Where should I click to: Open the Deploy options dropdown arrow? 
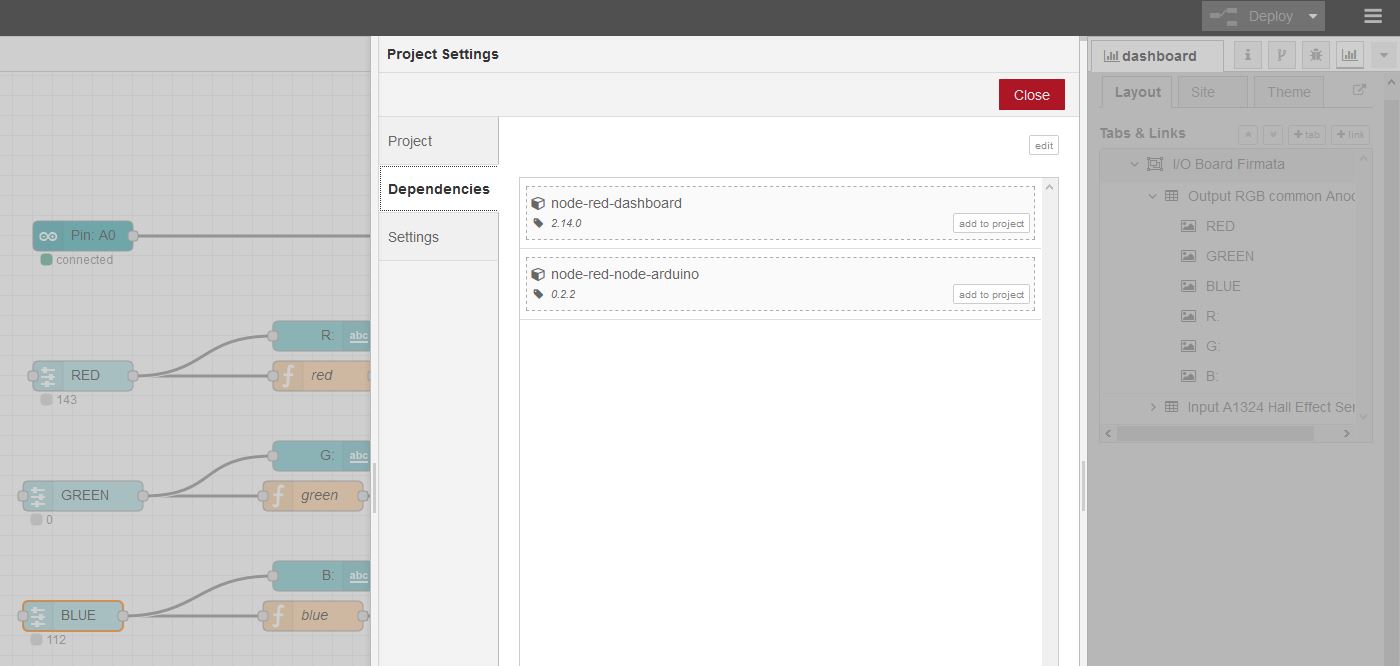[1313, 16]
